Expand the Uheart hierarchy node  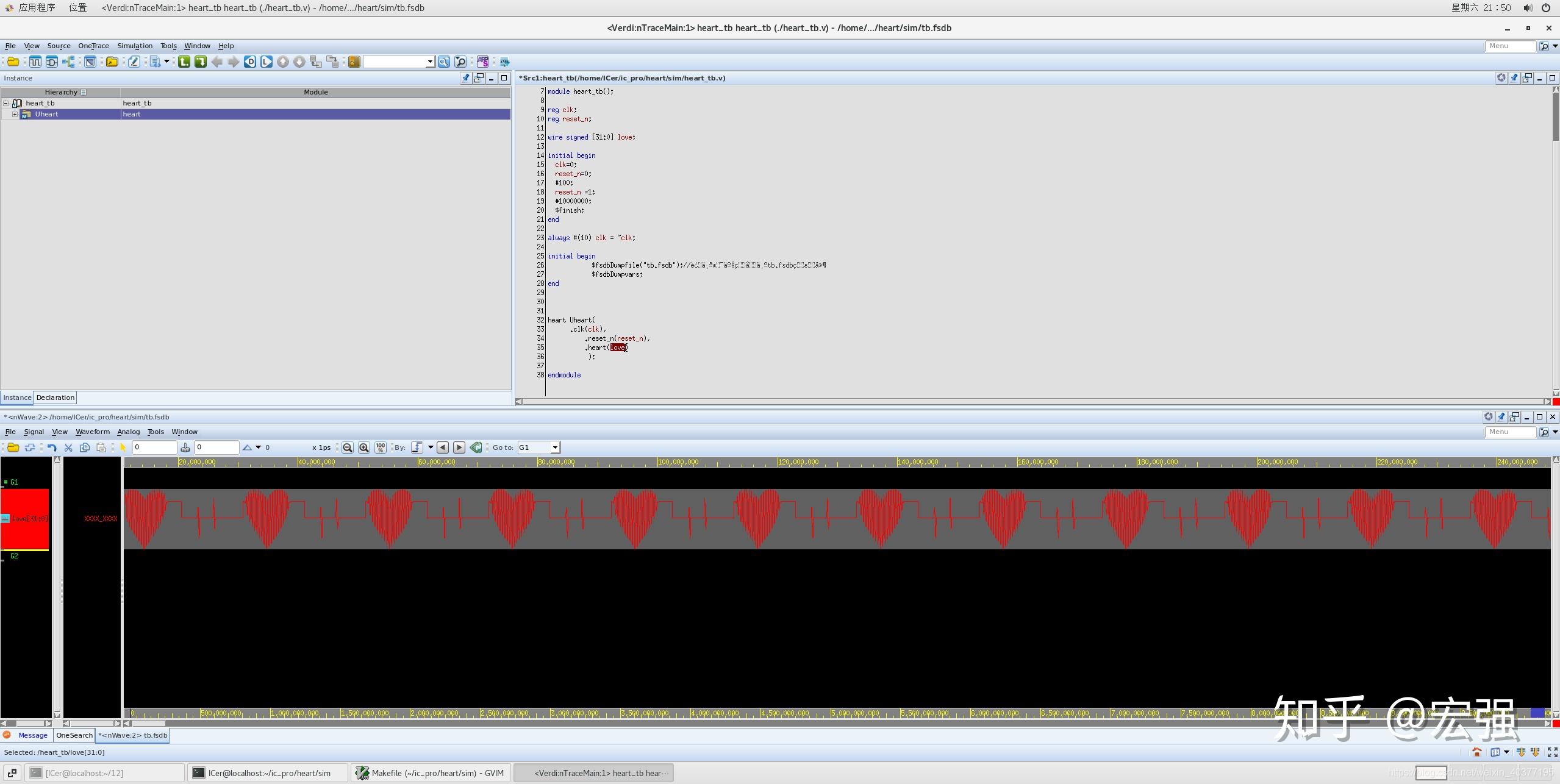(15, 114)
